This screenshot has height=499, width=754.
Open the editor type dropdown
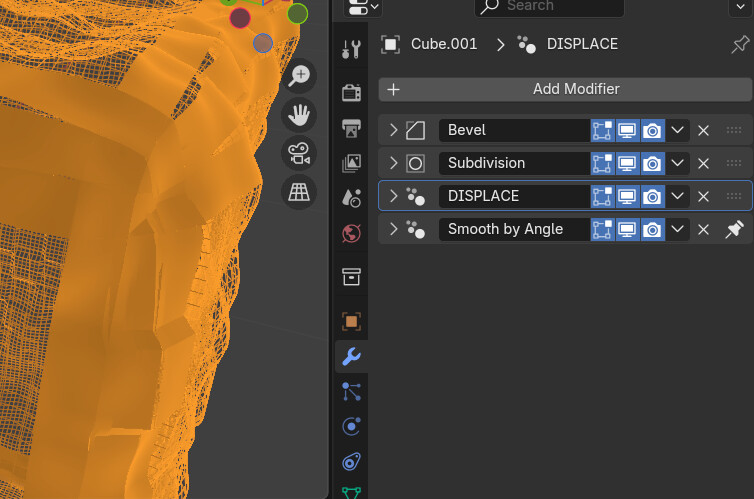pyautogui.click(x=363, y=7)
